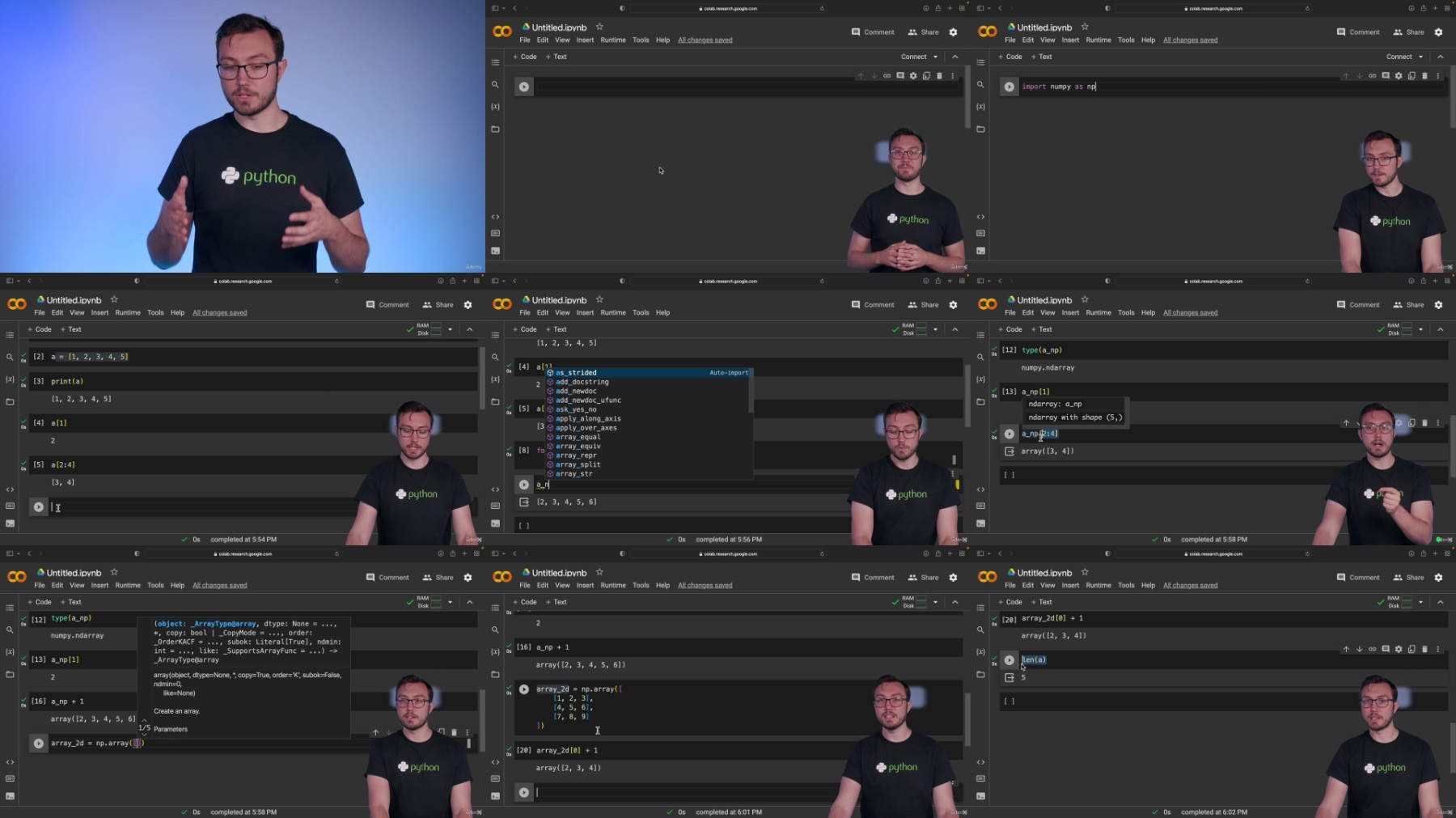Open RAM/Disk dropdown arrow in 5:54 PM notebook
This screenshot has width=1456, height=818.
coord(450,329)
